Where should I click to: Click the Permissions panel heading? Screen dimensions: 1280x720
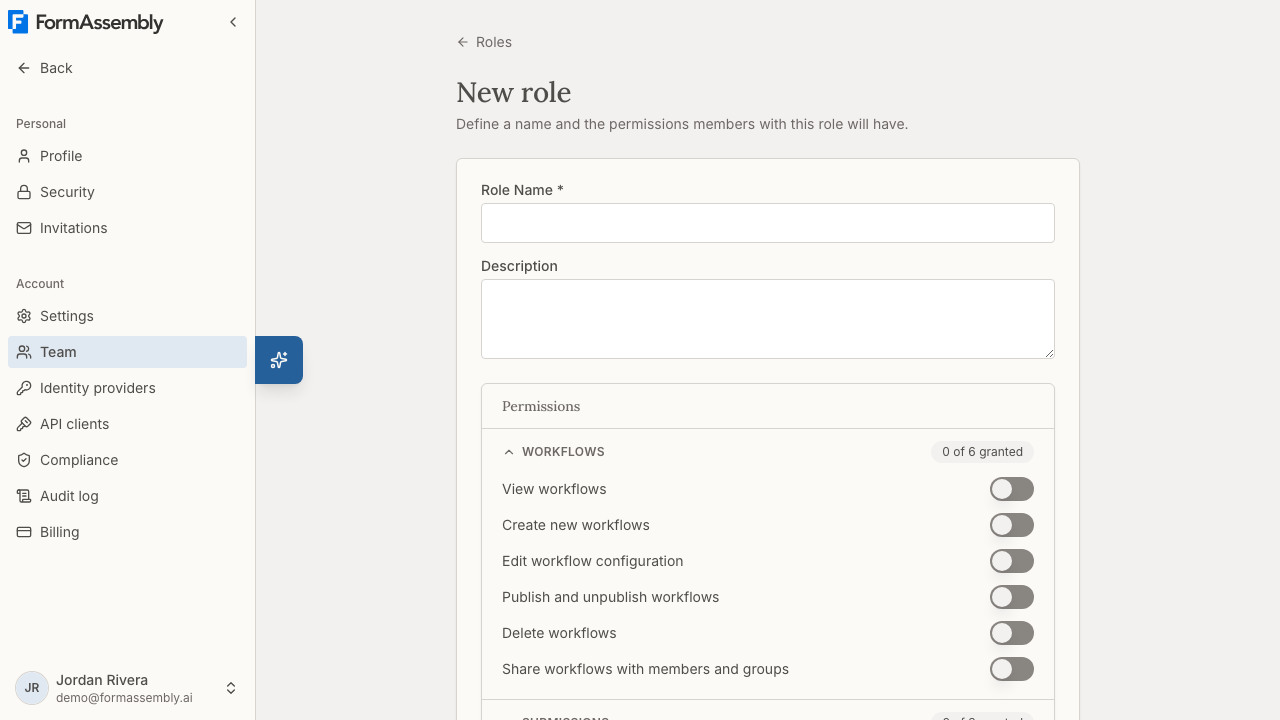(x=541, y=406)
